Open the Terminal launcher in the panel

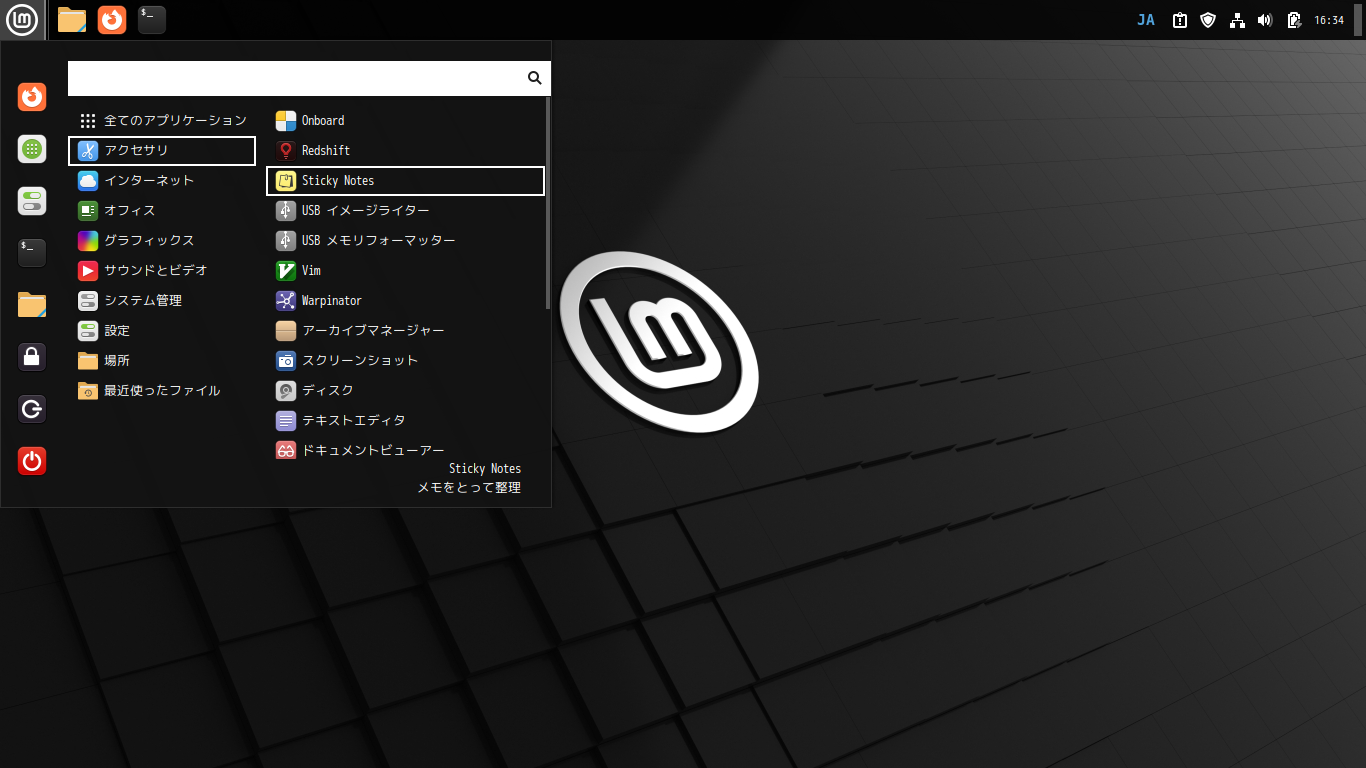click(152, 20)
